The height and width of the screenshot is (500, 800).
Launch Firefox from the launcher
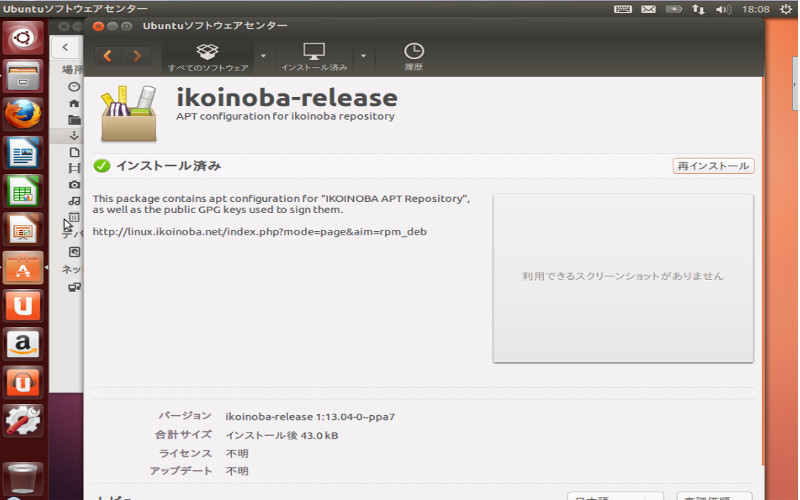(x=23, y=114)
